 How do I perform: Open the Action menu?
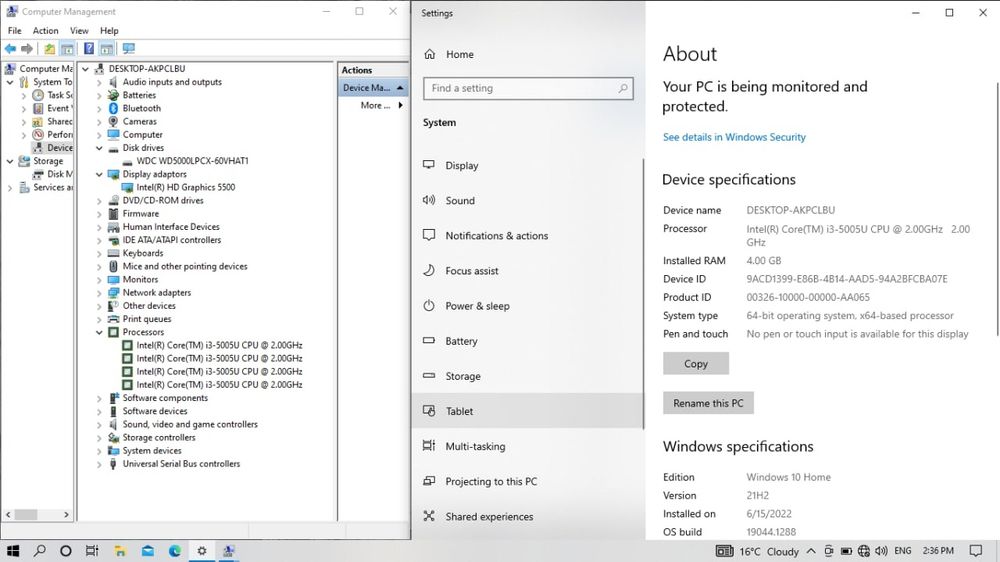point(45,31)
